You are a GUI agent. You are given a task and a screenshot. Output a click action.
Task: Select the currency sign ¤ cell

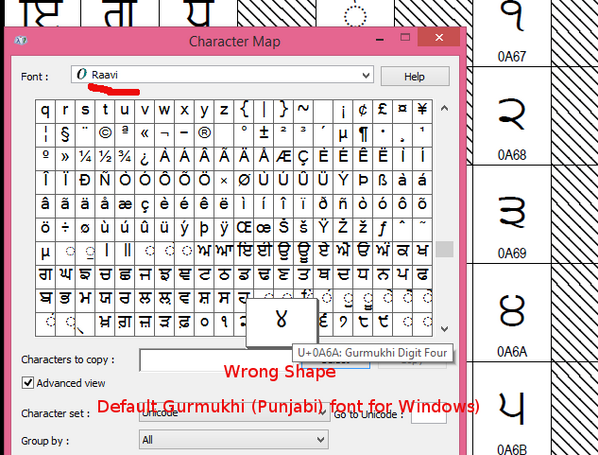(x=402, y=111)
